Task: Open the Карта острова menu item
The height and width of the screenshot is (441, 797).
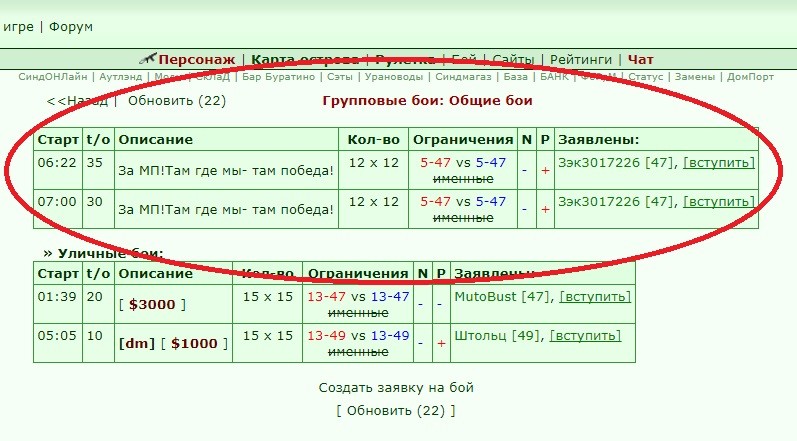Action: click(305, 60)
